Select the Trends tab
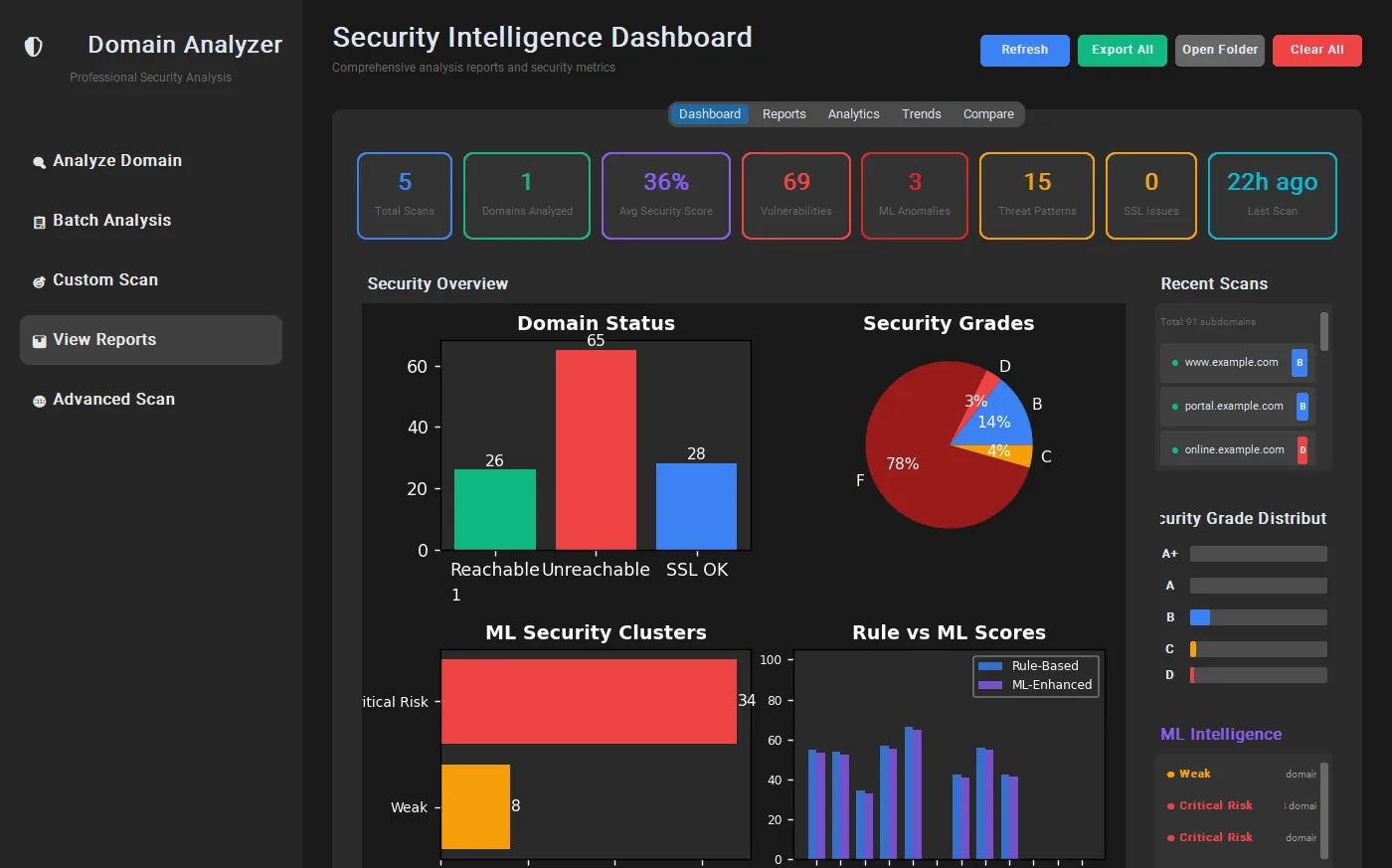The width and height of the screenshot is (1392, 868). coord(922,114)
